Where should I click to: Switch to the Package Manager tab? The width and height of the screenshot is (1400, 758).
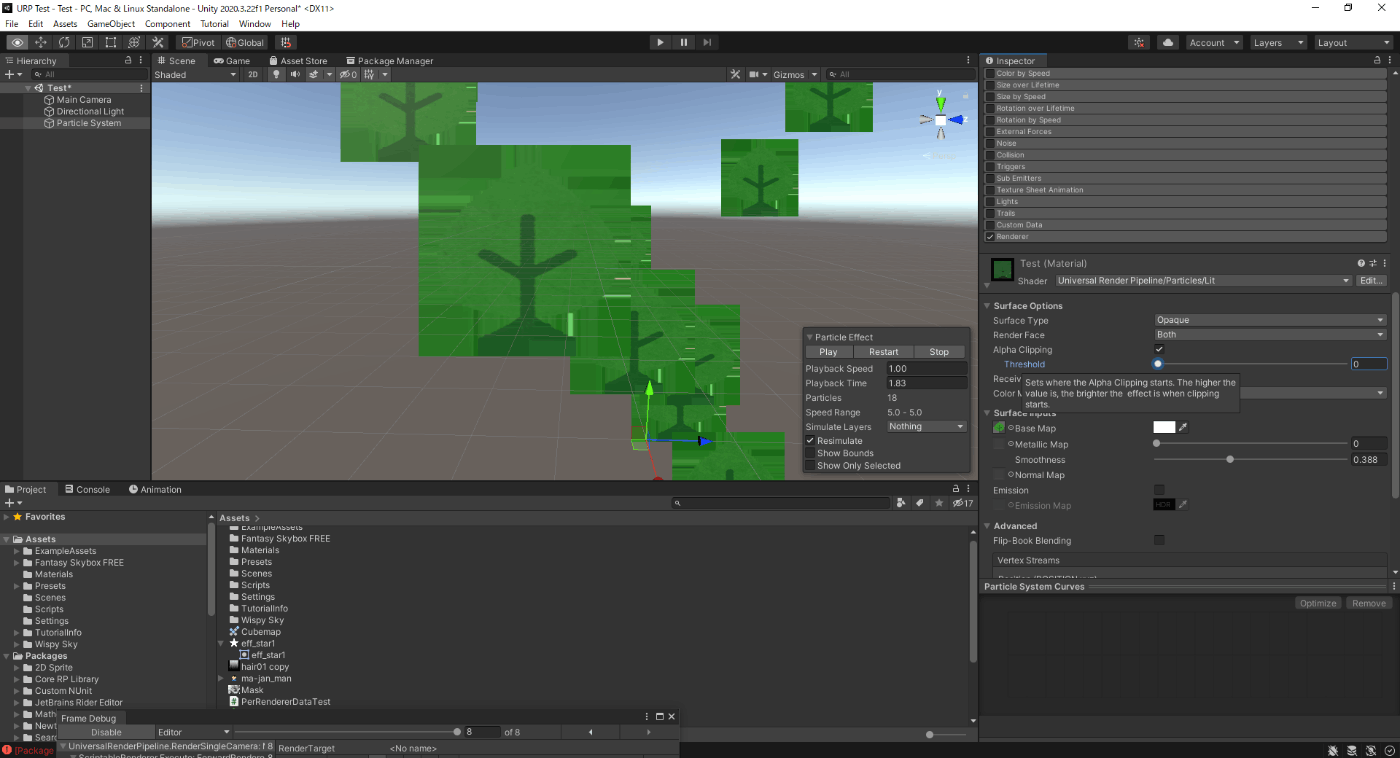coord(388,61)
